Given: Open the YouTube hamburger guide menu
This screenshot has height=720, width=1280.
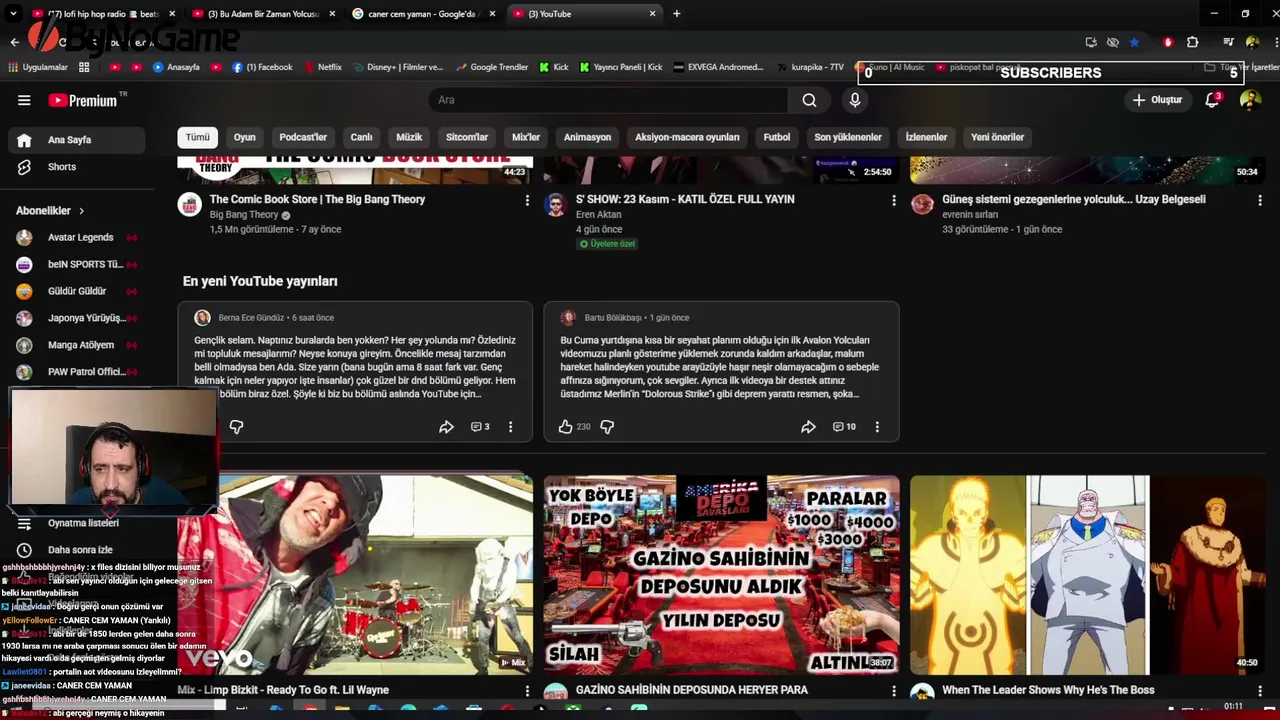Looking at the screenshot, I should tap(24, 100).
